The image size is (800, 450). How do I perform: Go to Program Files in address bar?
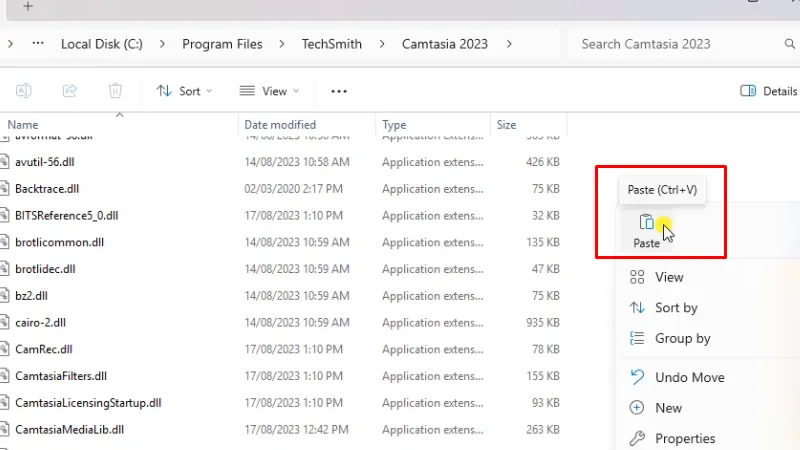(x=222, y=44)
